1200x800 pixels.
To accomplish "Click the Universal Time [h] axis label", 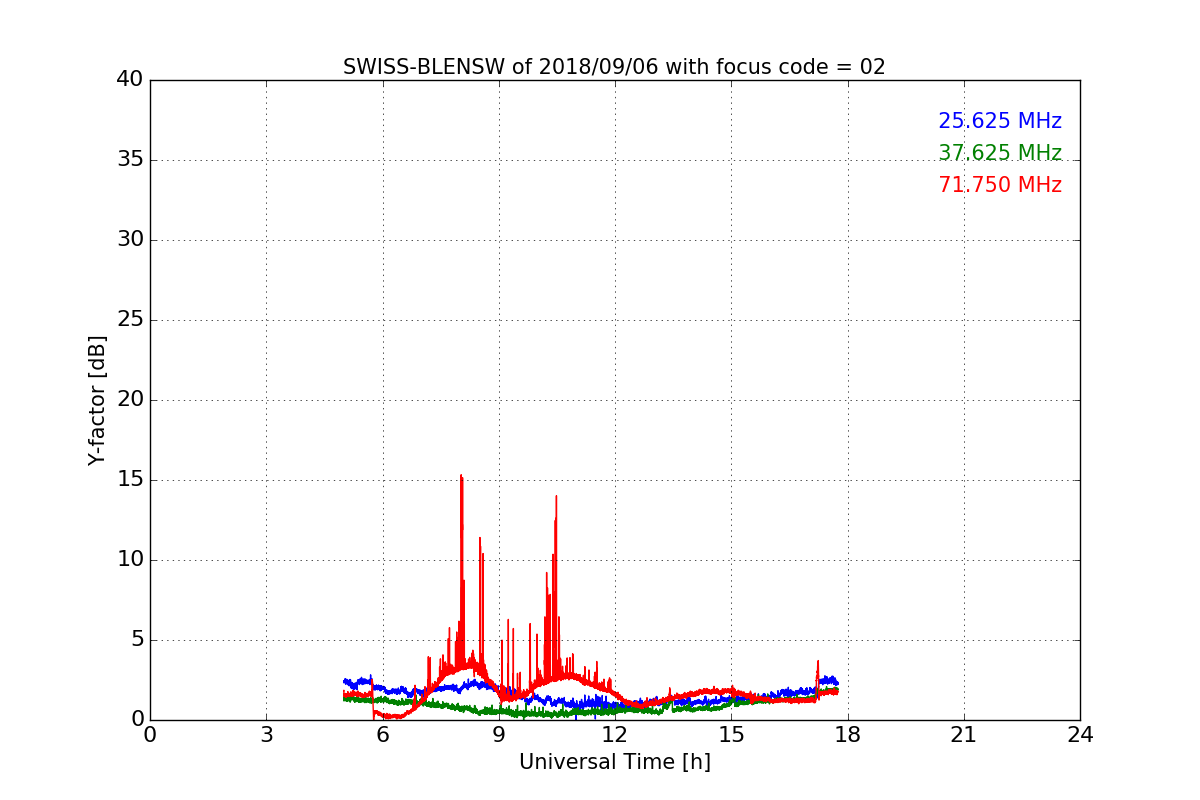I will point(615,762).
